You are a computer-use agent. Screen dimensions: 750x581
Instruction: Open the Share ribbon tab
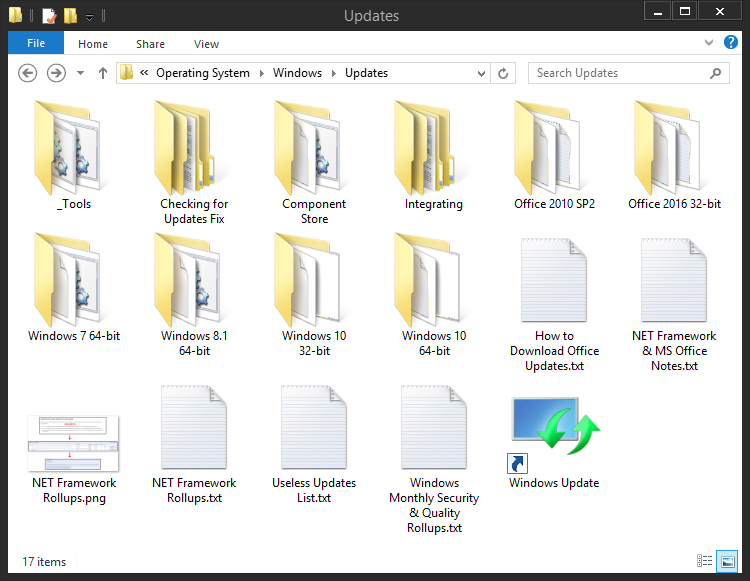(150, 44)
